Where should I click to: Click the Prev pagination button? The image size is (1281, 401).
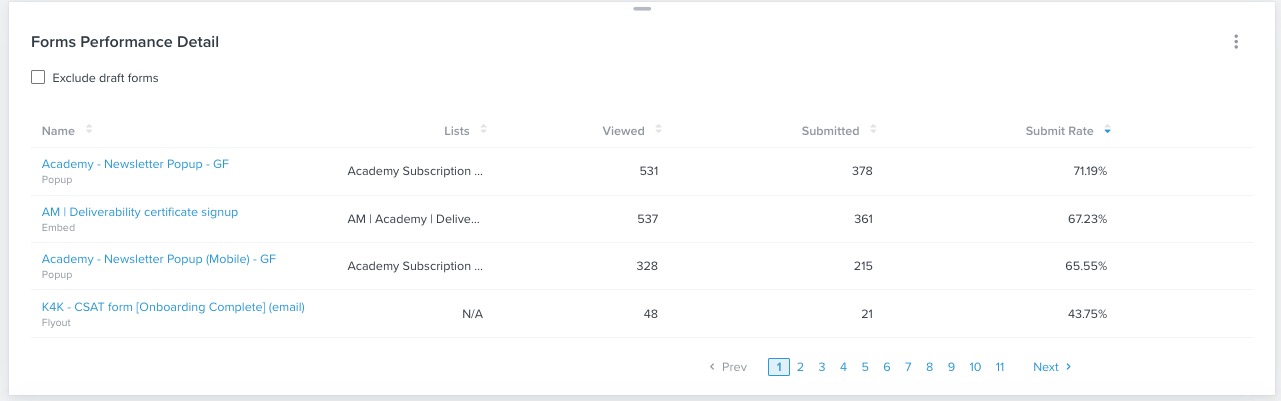(728, 367)
